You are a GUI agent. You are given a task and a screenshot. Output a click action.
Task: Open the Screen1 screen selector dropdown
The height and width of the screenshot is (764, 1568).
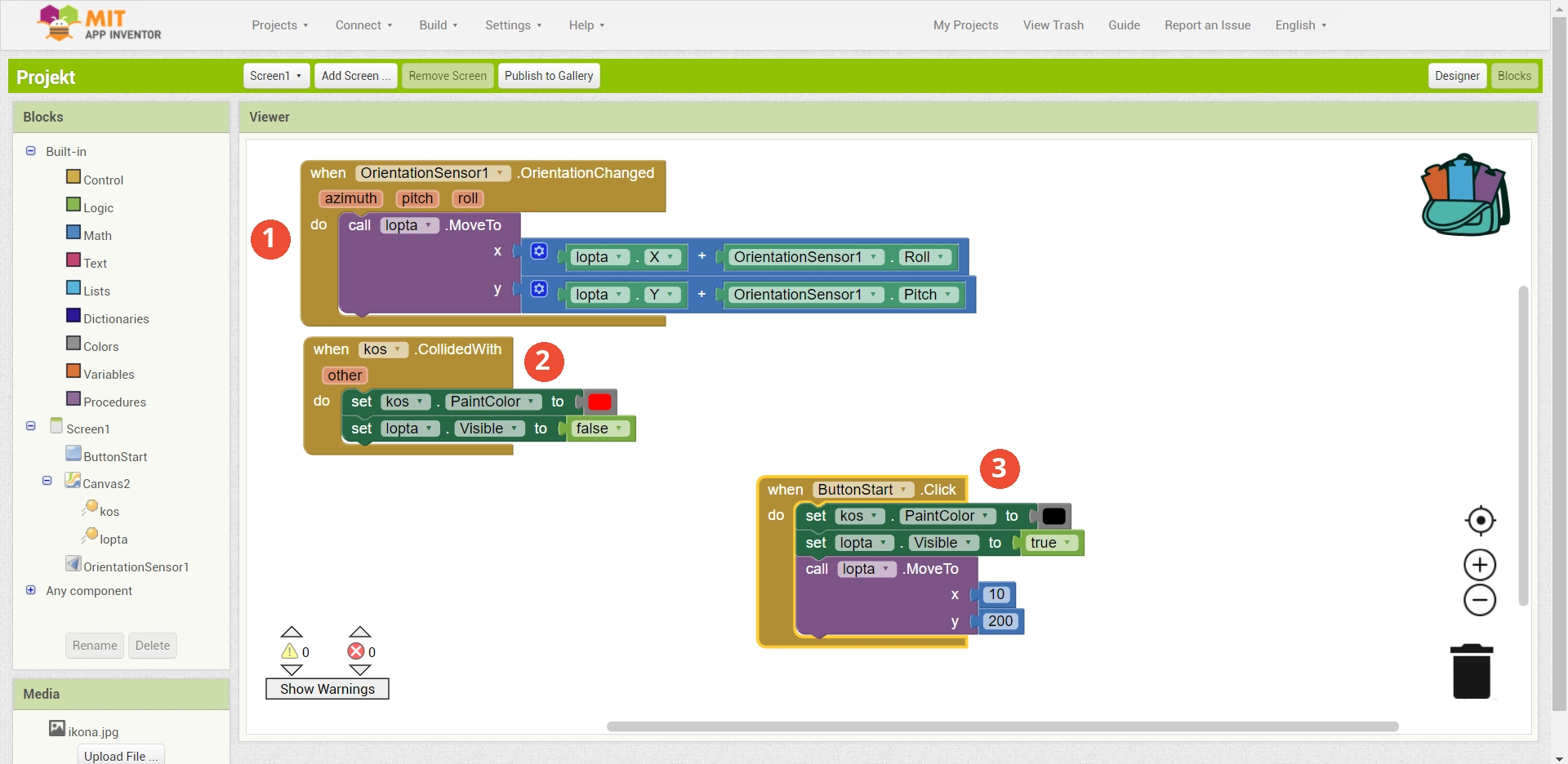click(276, 76)
